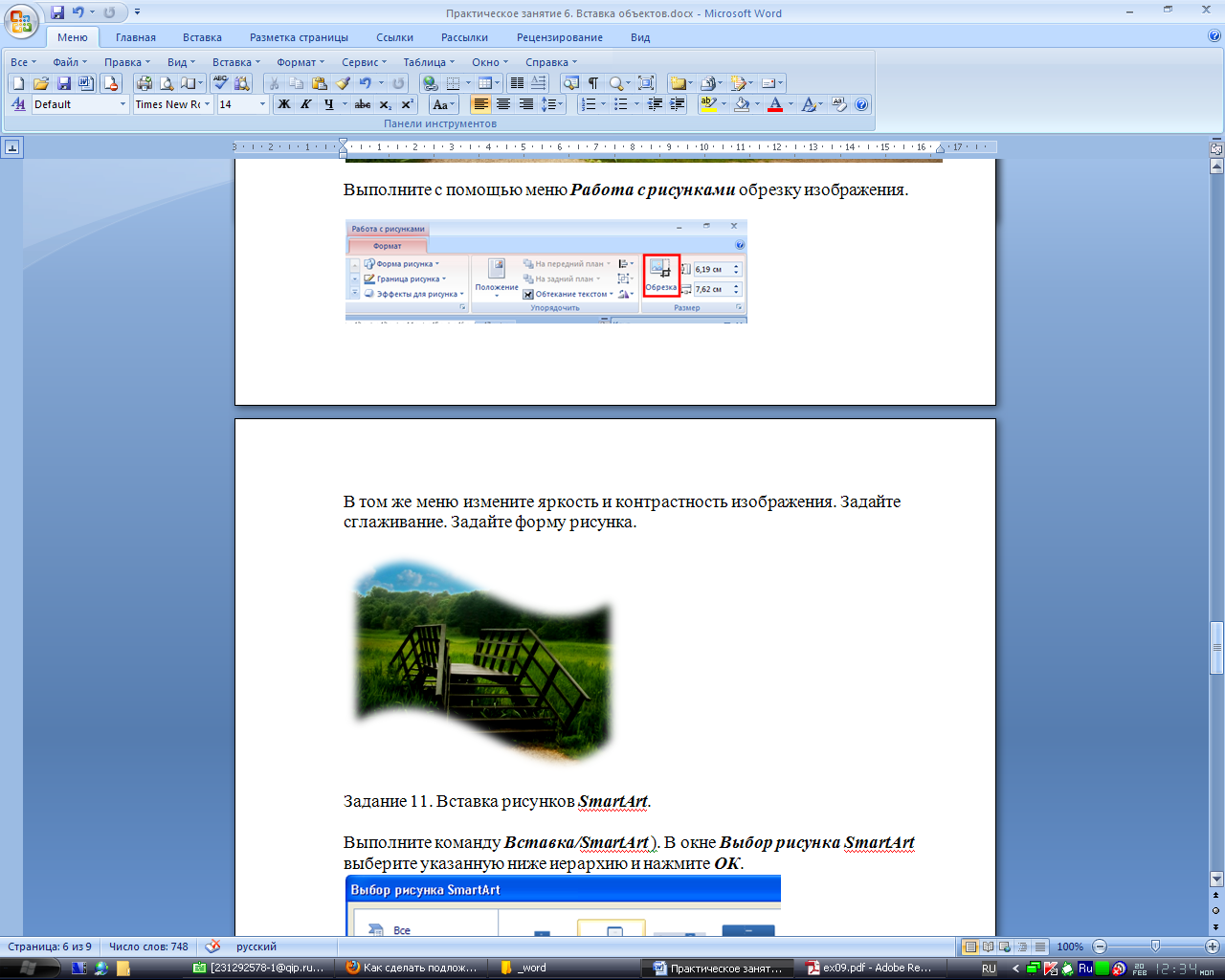1225x980 pixels.
Task: Click Число слов: 748 in status bar
Action: coord(148,947)
